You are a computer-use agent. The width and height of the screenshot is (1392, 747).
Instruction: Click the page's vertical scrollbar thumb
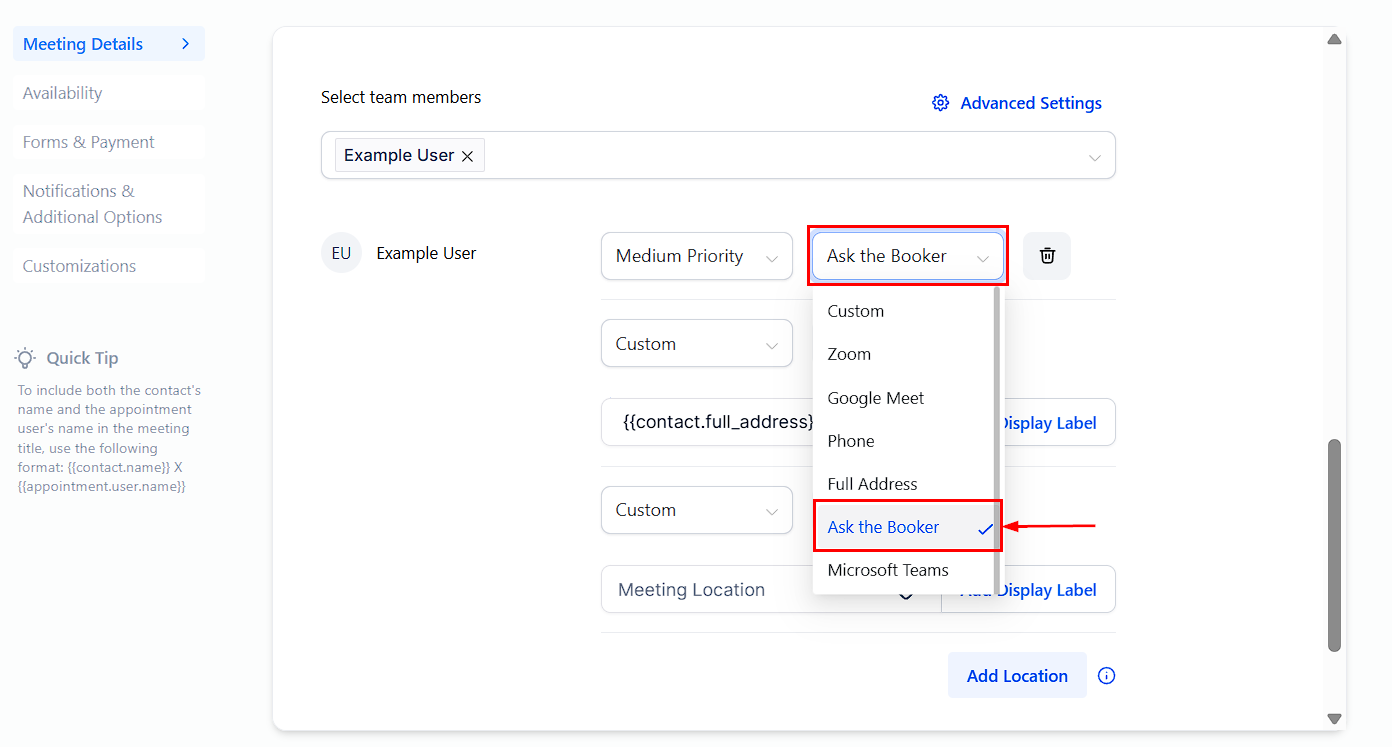click(1334, 545)
